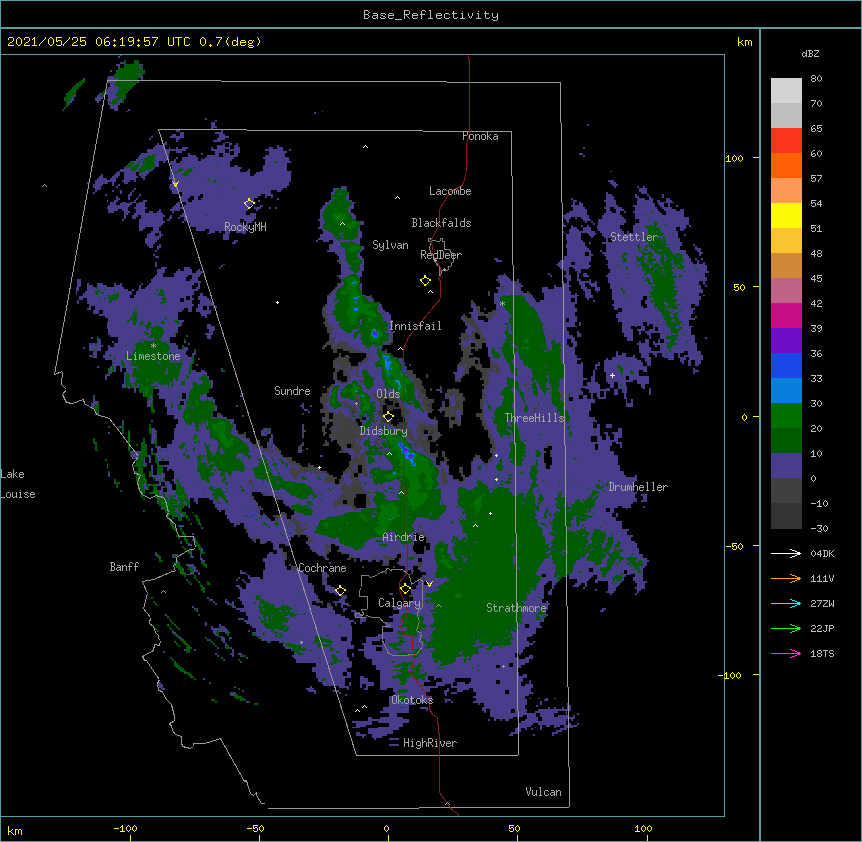Click the 04DK legend label
The height and width of the screenshot is (842, 862).
(822, 553)
